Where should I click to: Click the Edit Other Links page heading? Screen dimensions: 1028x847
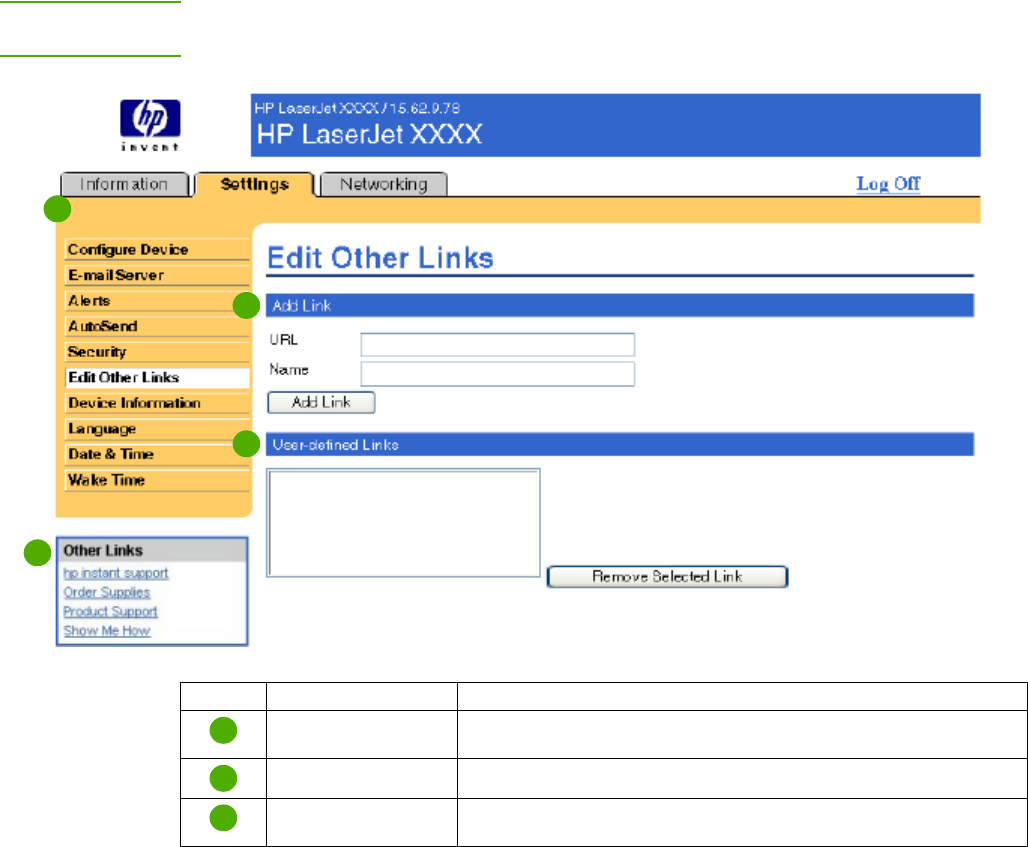(380, 258)
